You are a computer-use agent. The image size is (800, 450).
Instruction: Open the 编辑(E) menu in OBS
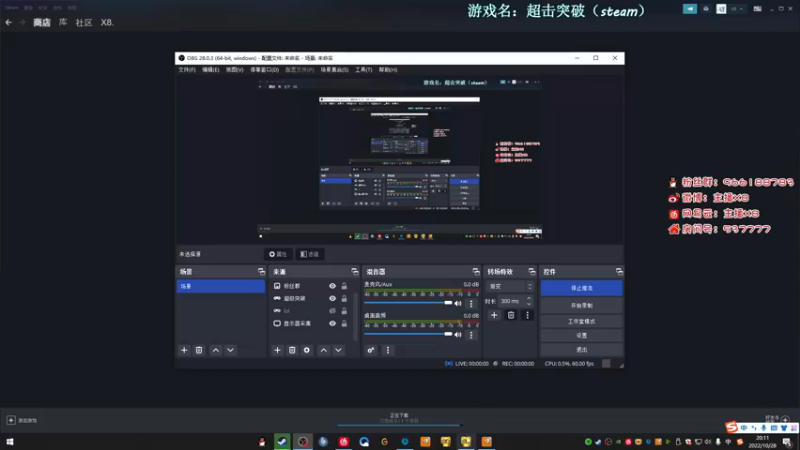(210, 70)
